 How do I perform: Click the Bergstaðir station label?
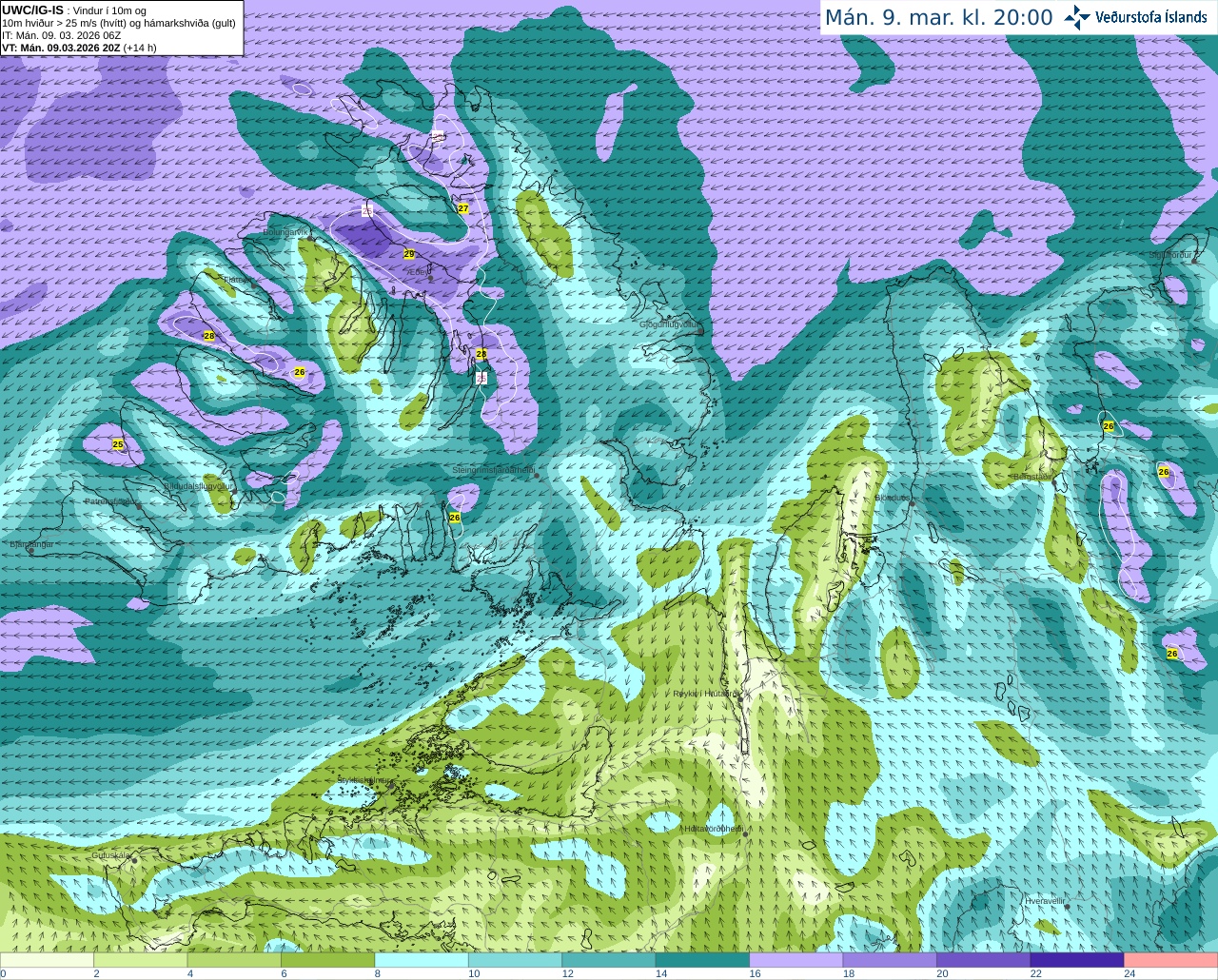coord(1033,476)
